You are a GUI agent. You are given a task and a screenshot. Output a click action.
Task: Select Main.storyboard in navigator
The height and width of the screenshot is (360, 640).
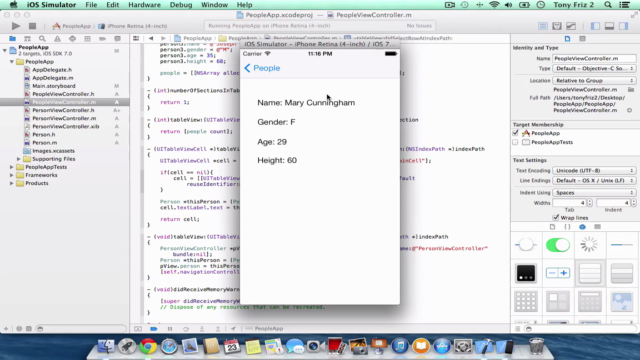tap(53, 86)
